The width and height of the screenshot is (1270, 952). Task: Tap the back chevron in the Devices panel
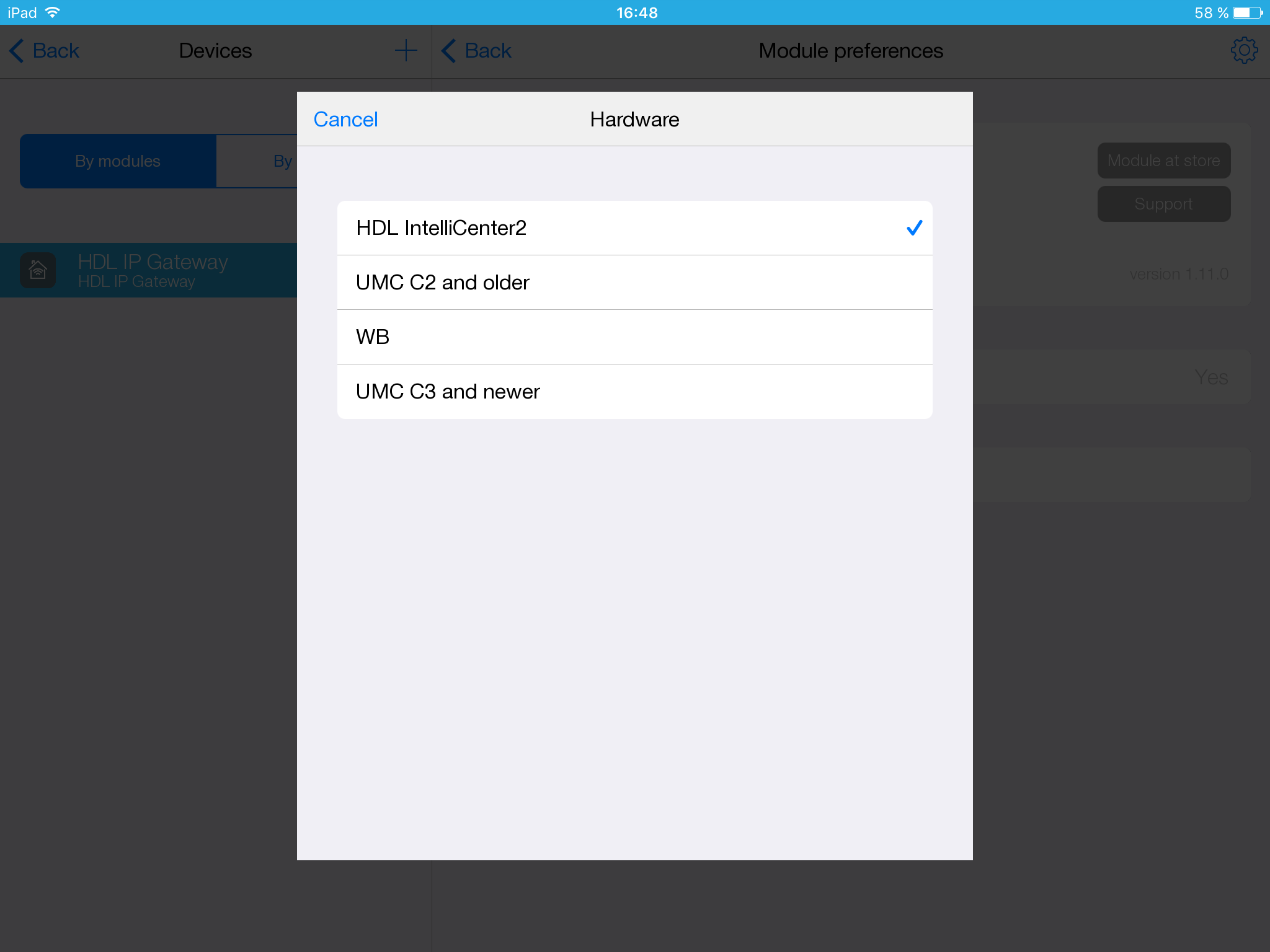17,51
